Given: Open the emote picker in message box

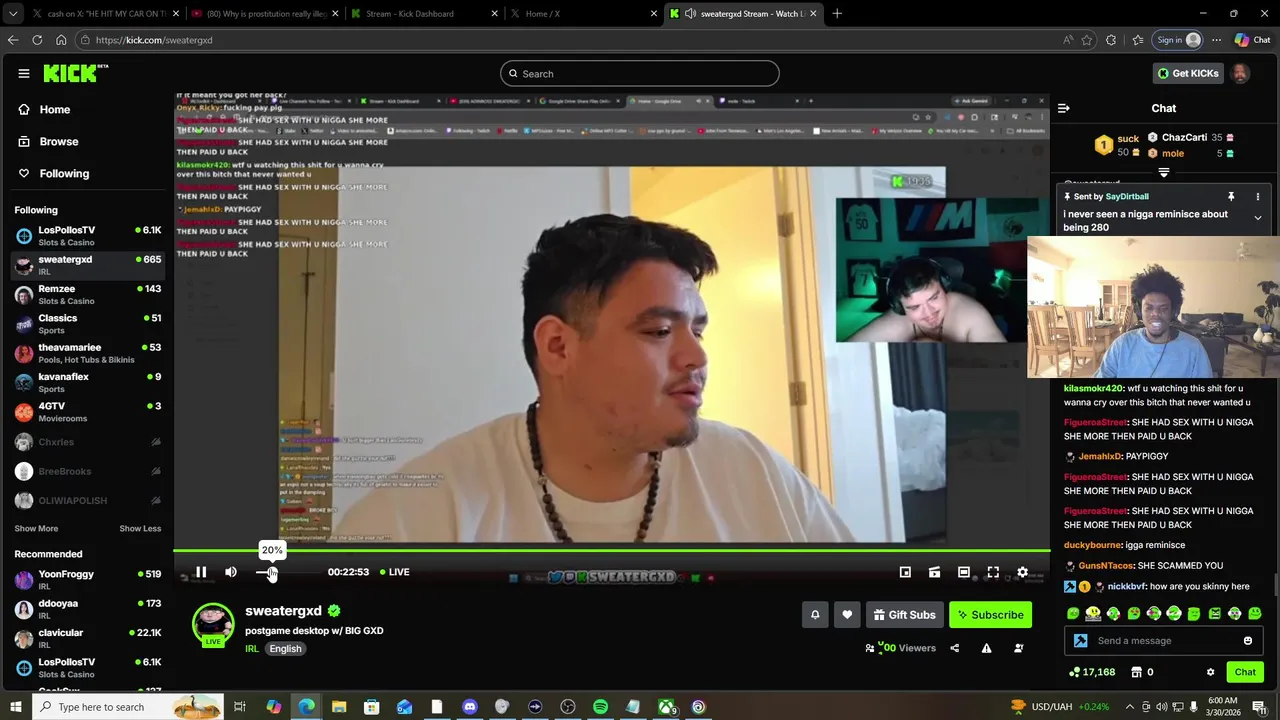Looking at the screenshot, I should (1248, 641).
